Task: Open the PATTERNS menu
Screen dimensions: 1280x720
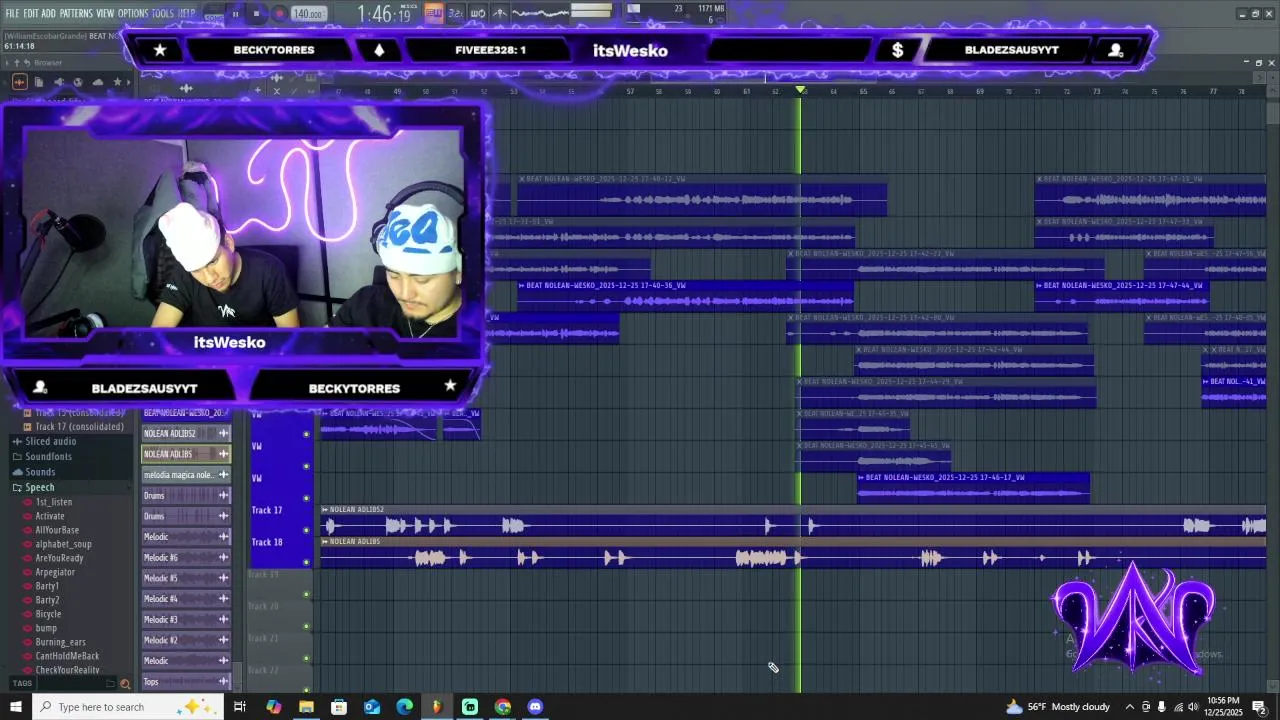Action: tap(76, 13)
